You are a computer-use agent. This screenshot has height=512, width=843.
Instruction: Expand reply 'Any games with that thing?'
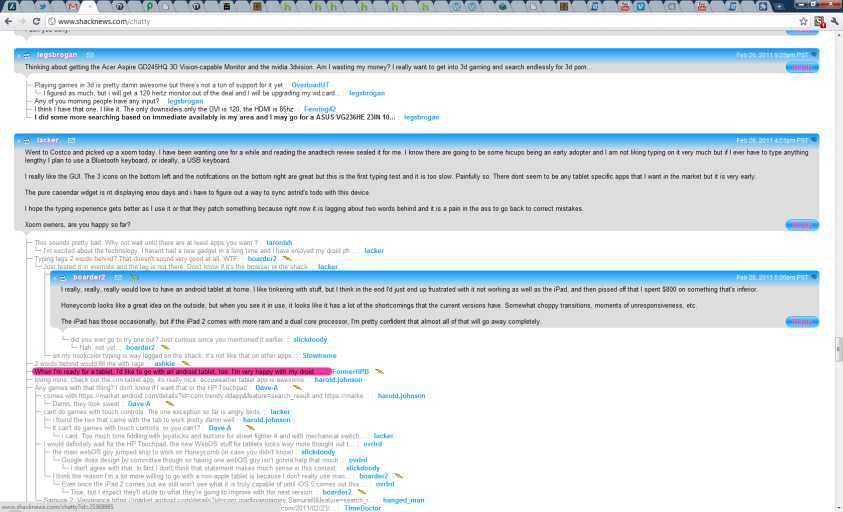tap(140, 388)
